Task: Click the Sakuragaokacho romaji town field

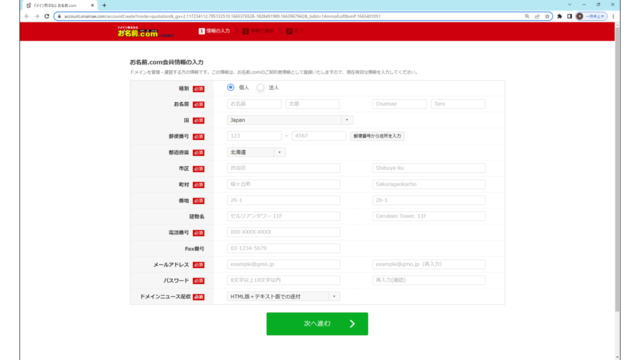Action: (429, 184)
